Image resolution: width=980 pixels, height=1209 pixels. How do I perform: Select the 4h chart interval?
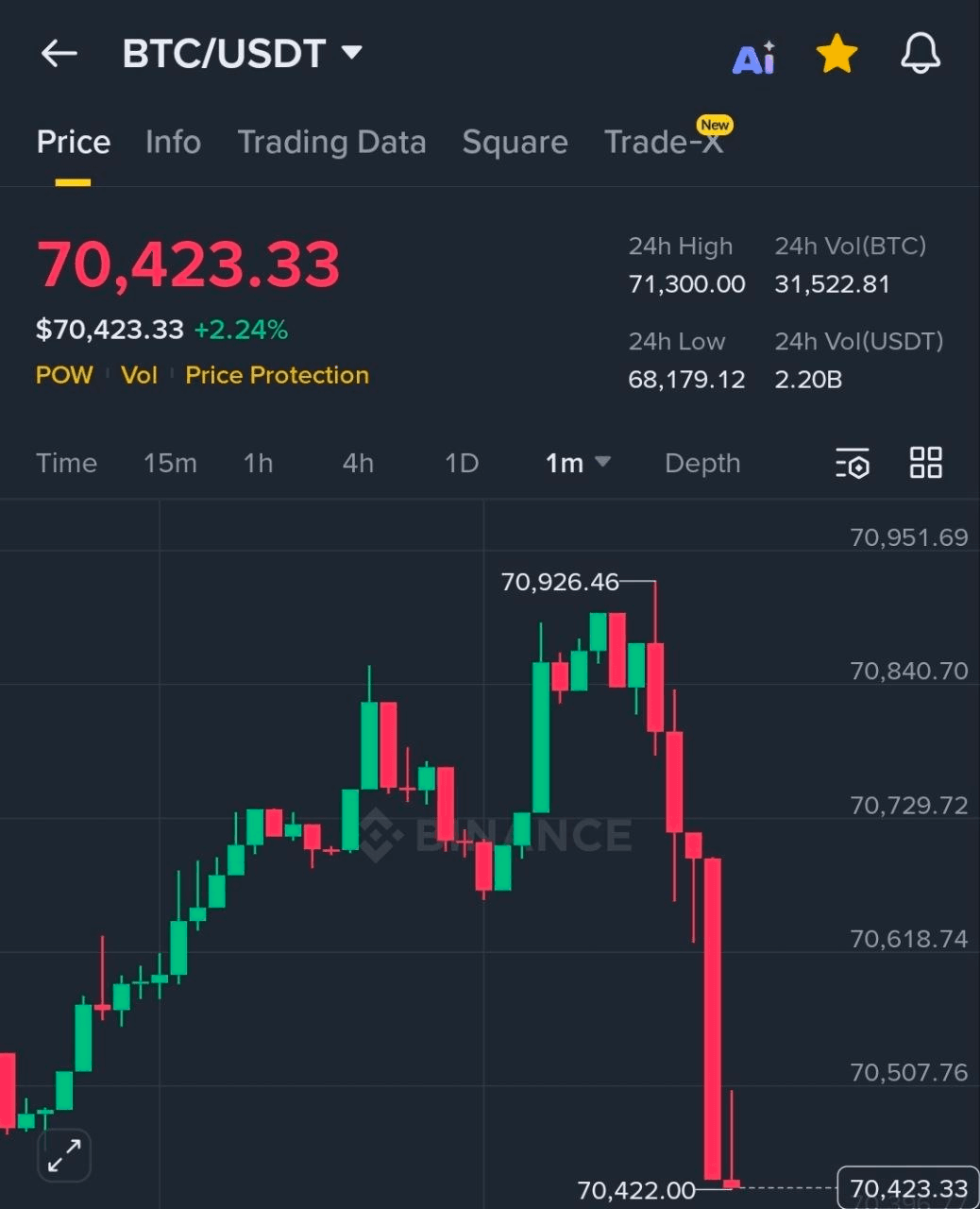pos(358,464)
